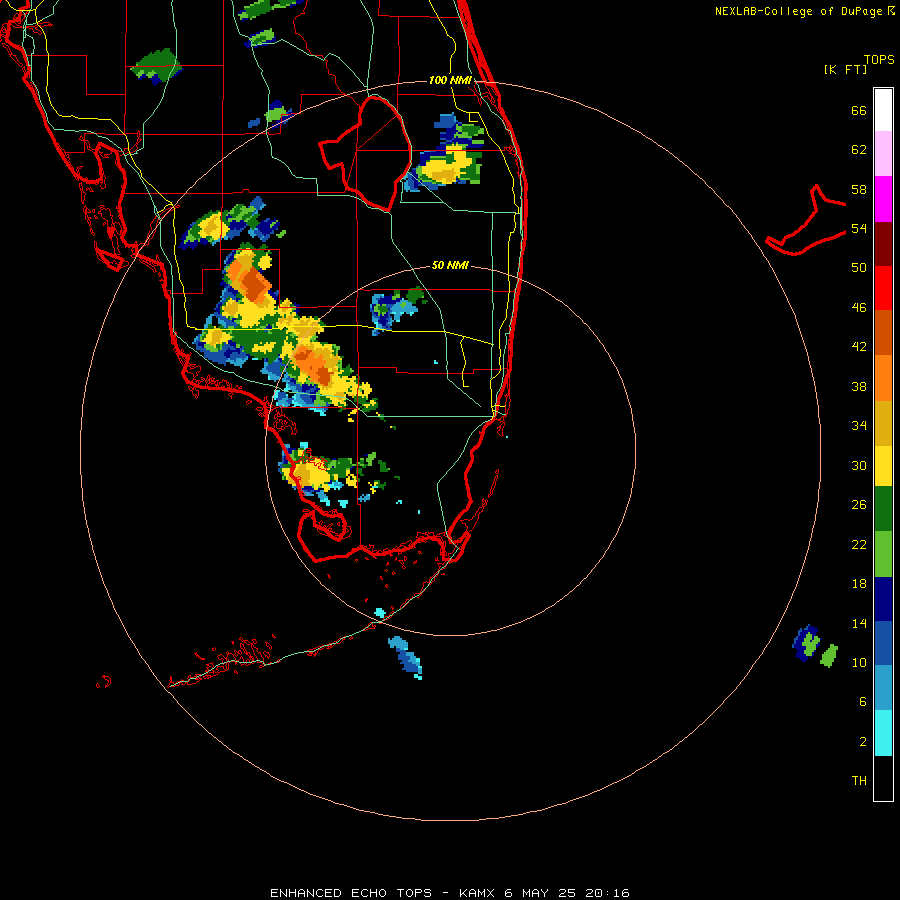This screenshot has height=900, width=900.
Task: Click the Lake Okeechobee outline
Action: click(x=366, y=153)
